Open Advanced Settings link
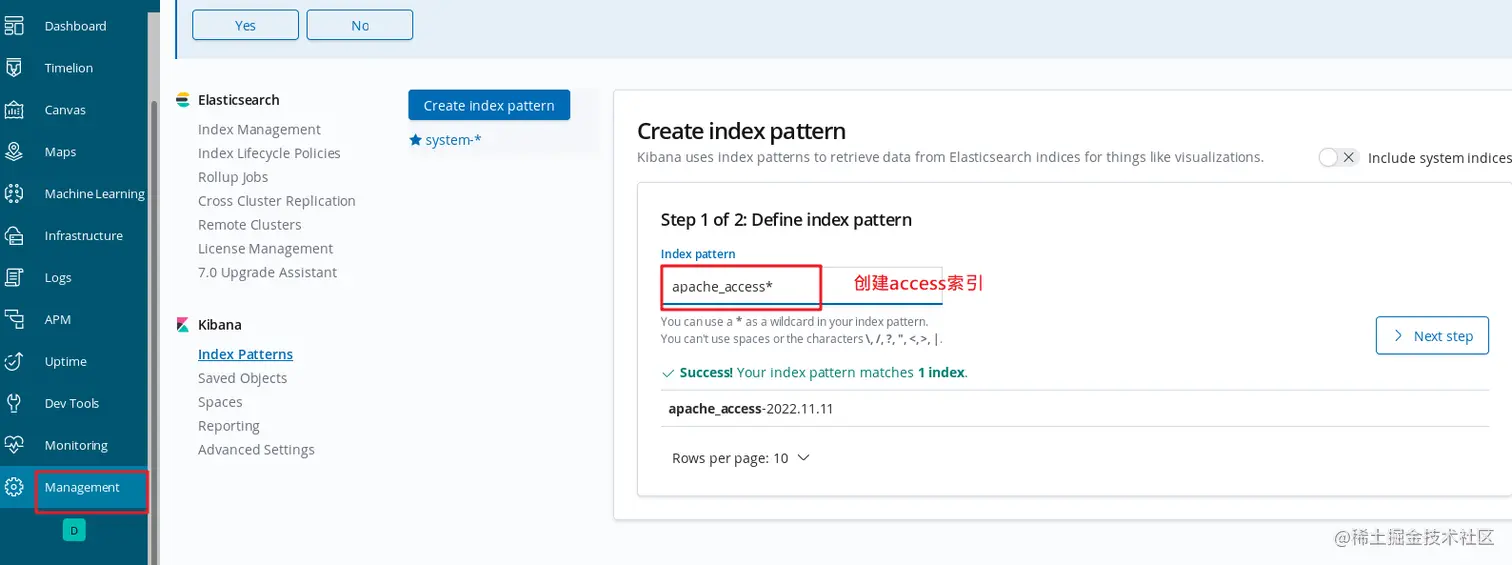 click(x=256, y=450)
